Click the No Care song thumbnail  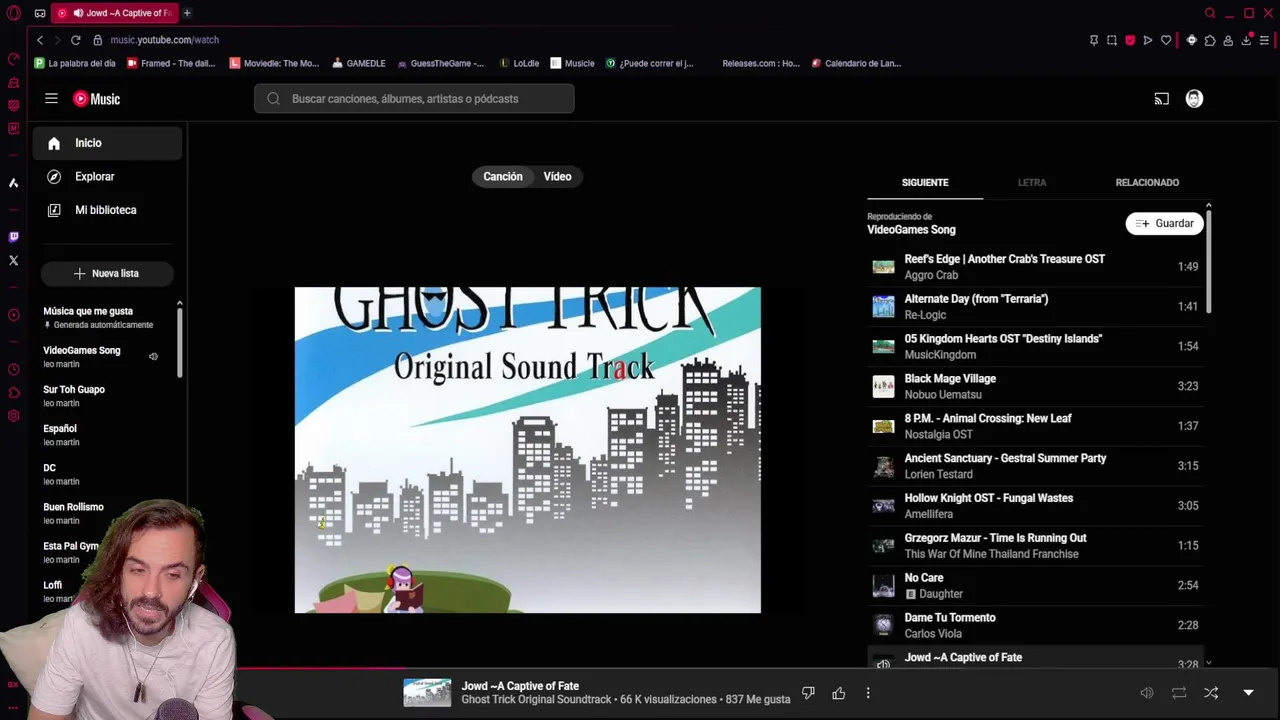[x=883, y=585]
